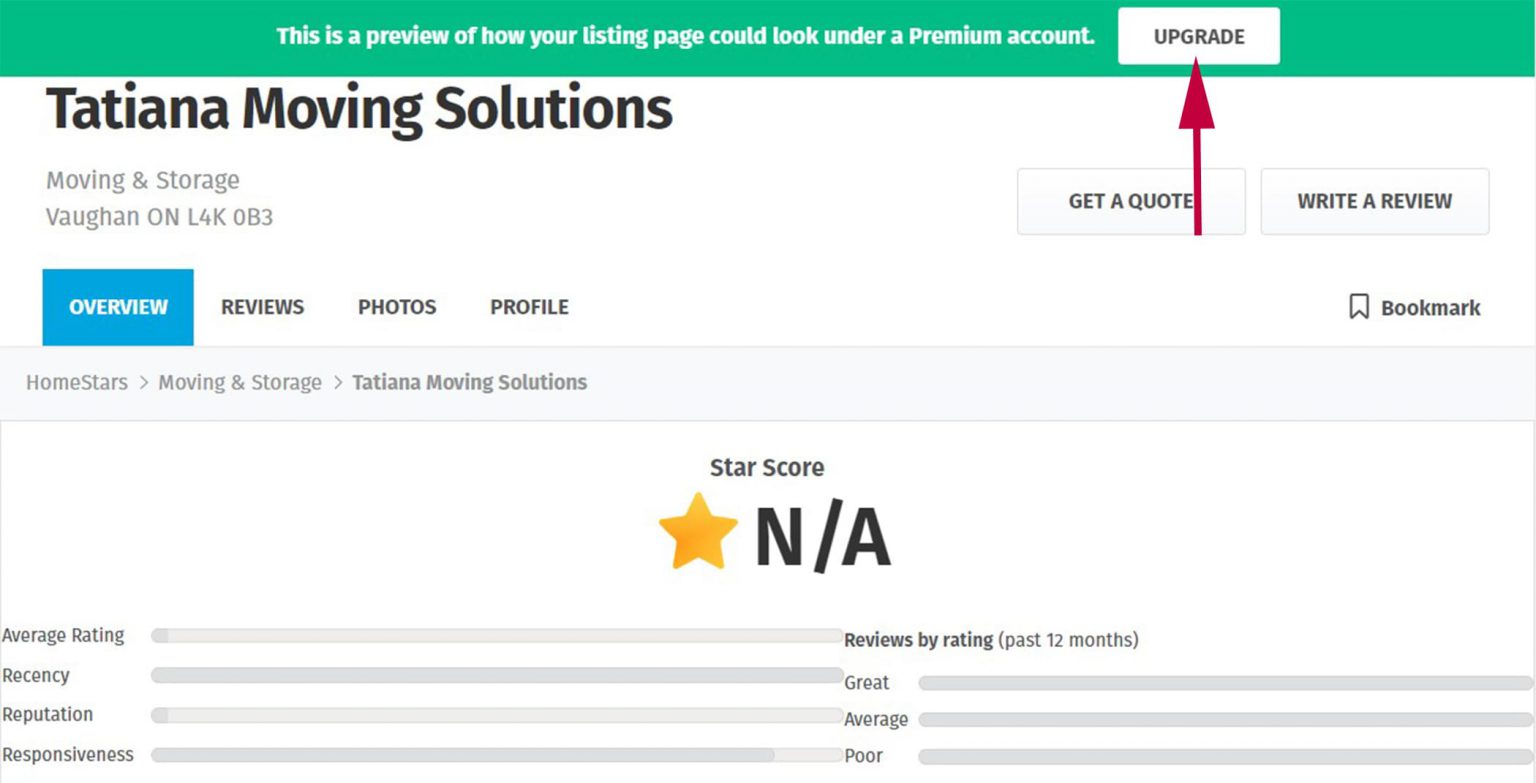Click the Average Rating progress bar

497,635
